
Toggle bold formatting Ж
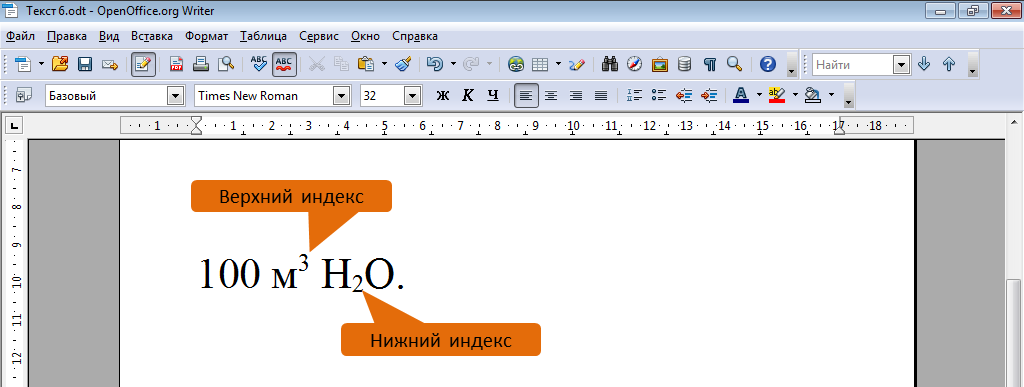443,96
